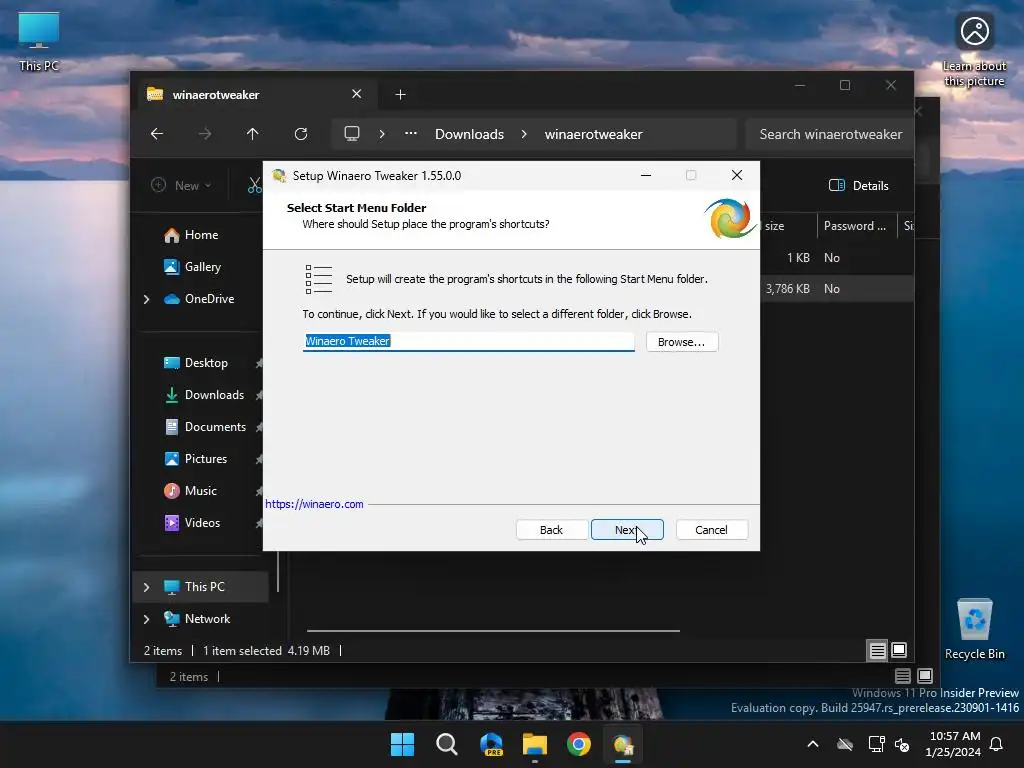Click the muted volume tray icon
Viewport: 1024px width, 768px height.
click(902, 744)
